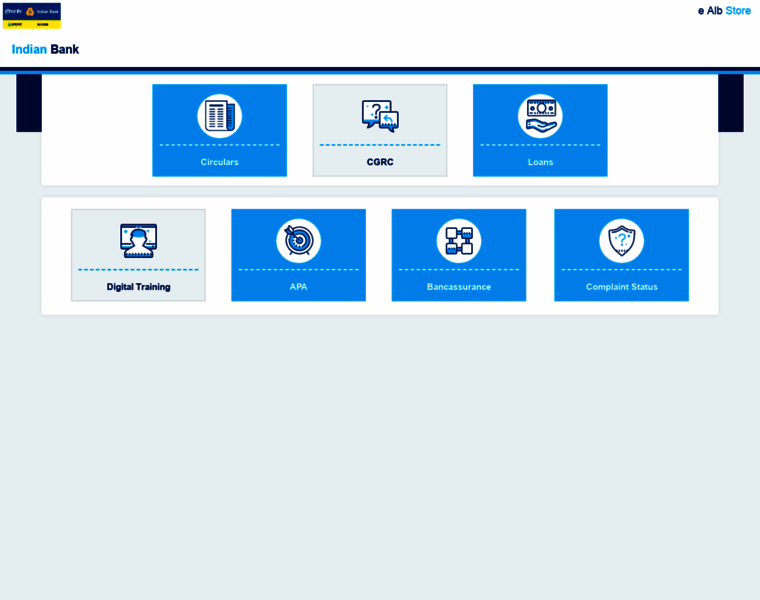Click the CGRC question chat icon
Screen dimensions: 760x600
[380, 116]
